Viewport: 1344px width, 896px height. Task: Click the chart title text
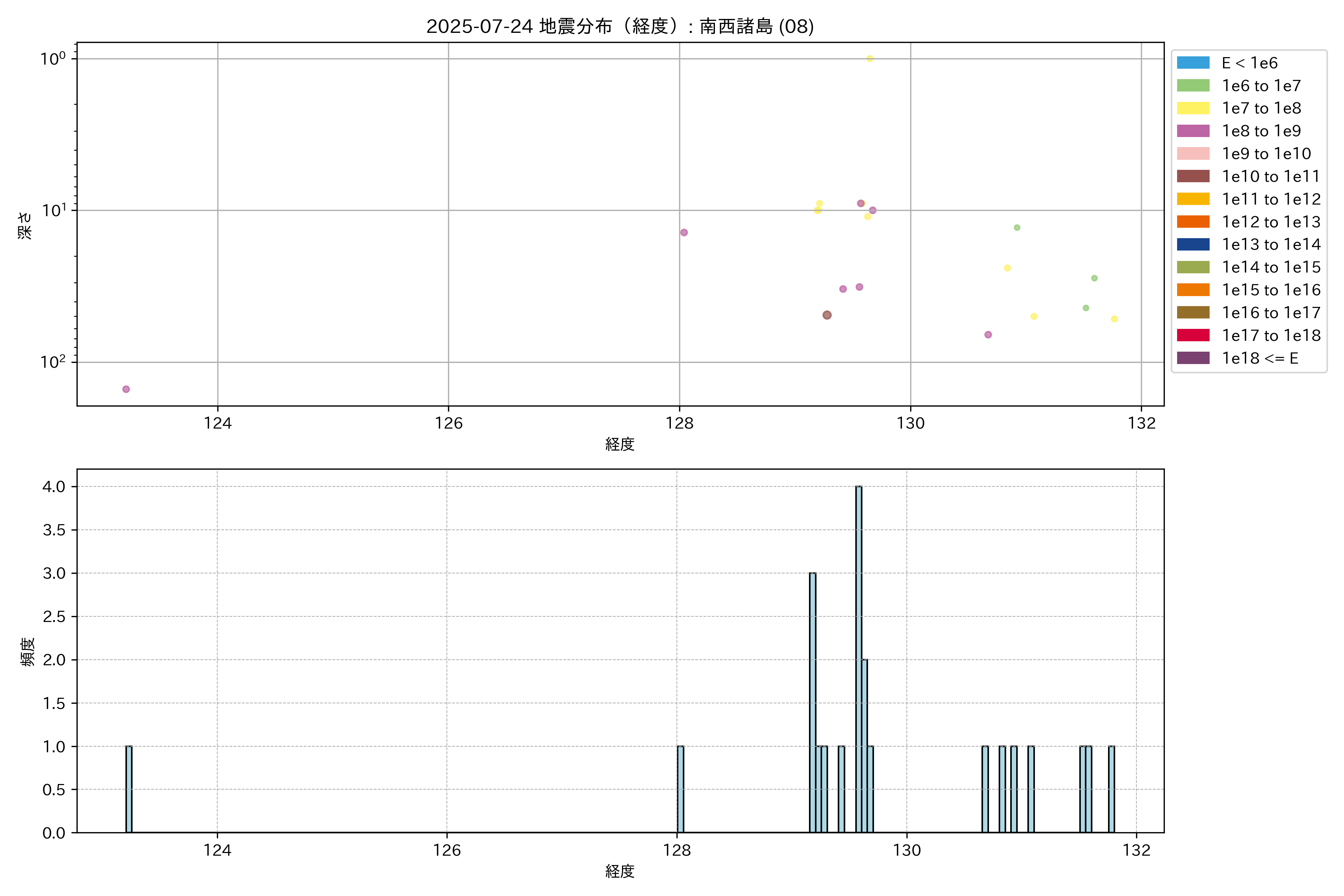coord(620,26)
